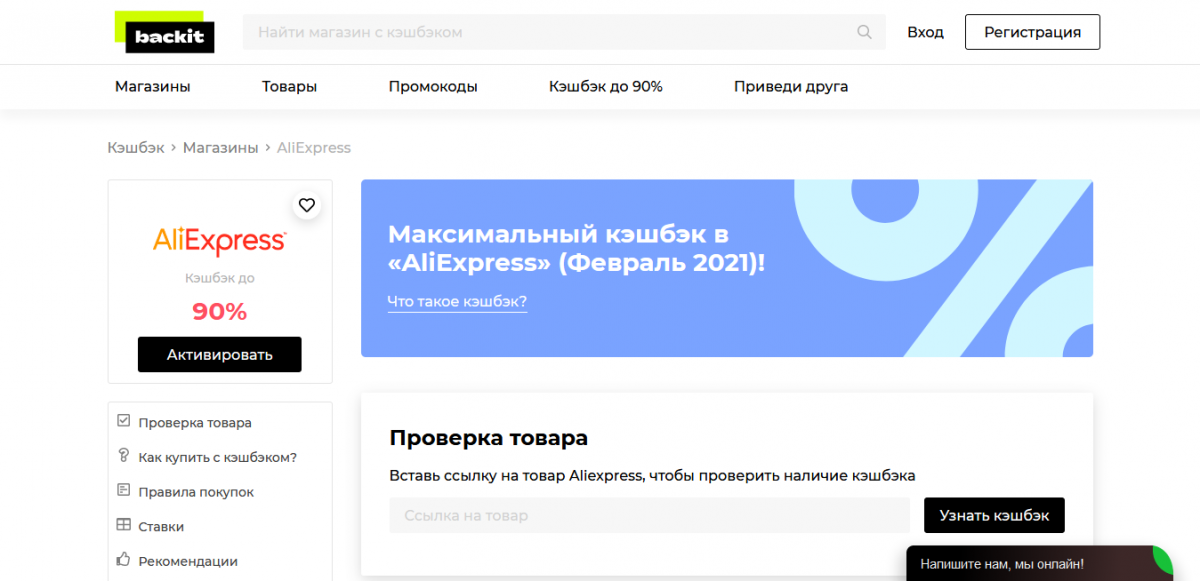Screen dimensions: 1200x581
Task: Click the backit logo
Action: [165, 32]
